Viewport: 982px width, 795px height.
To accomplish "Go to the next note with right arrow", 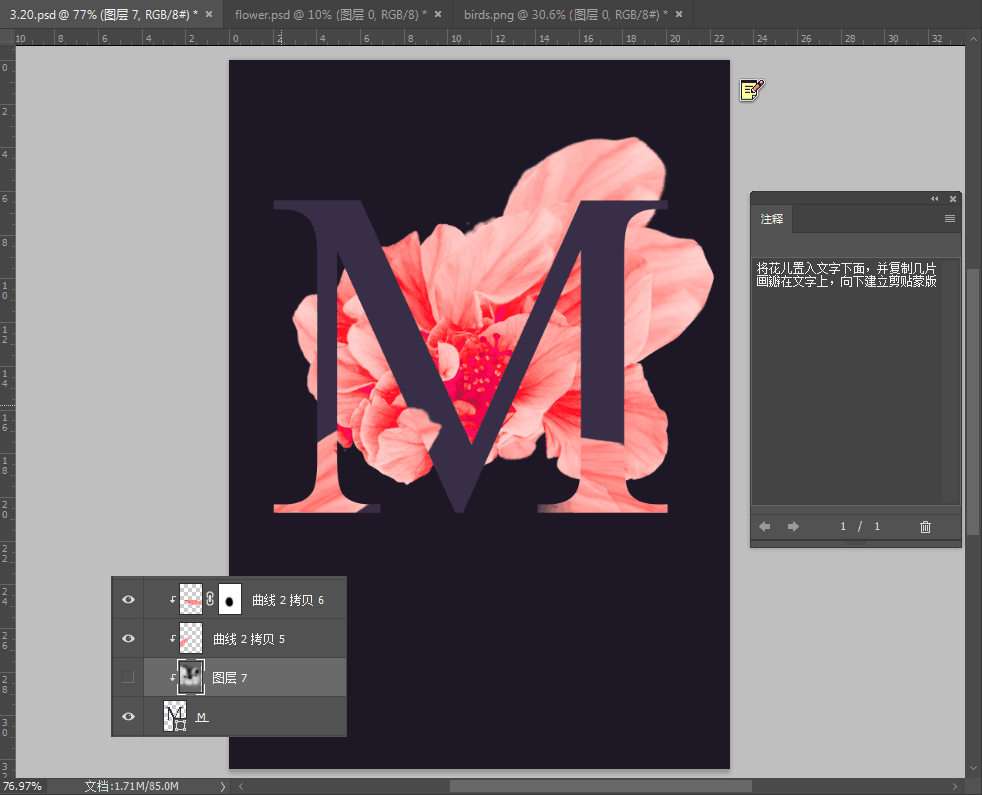I will pos(793,527).
